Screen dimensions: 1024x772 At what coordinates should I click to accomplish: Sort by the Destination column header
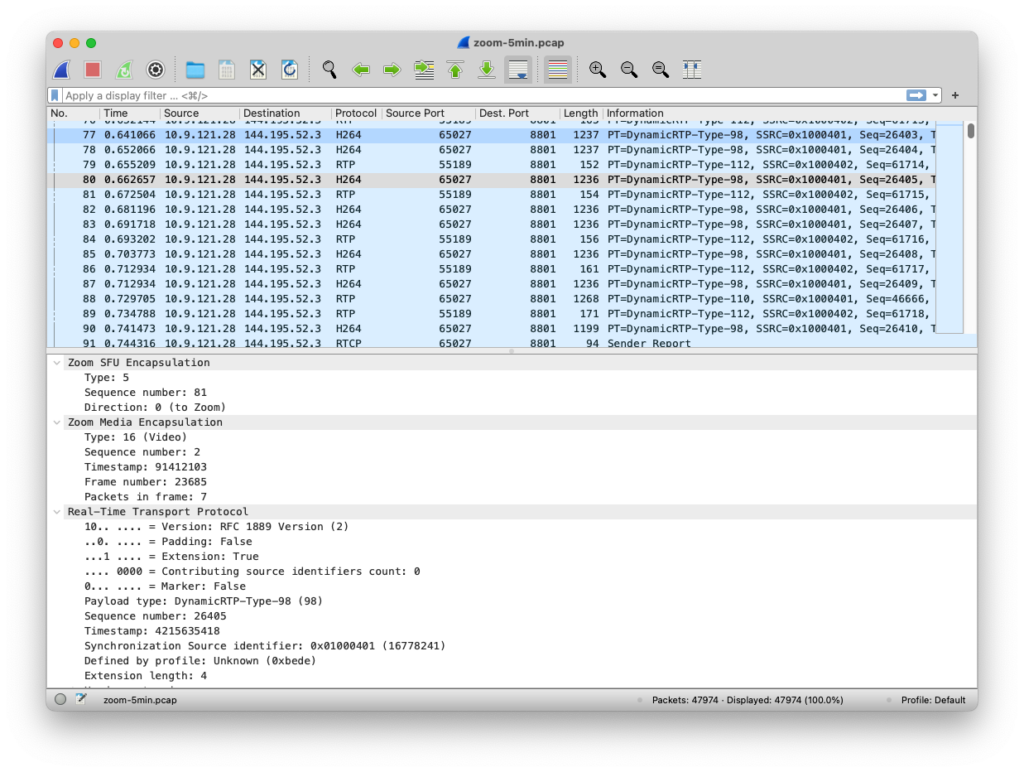click(285, 113)
